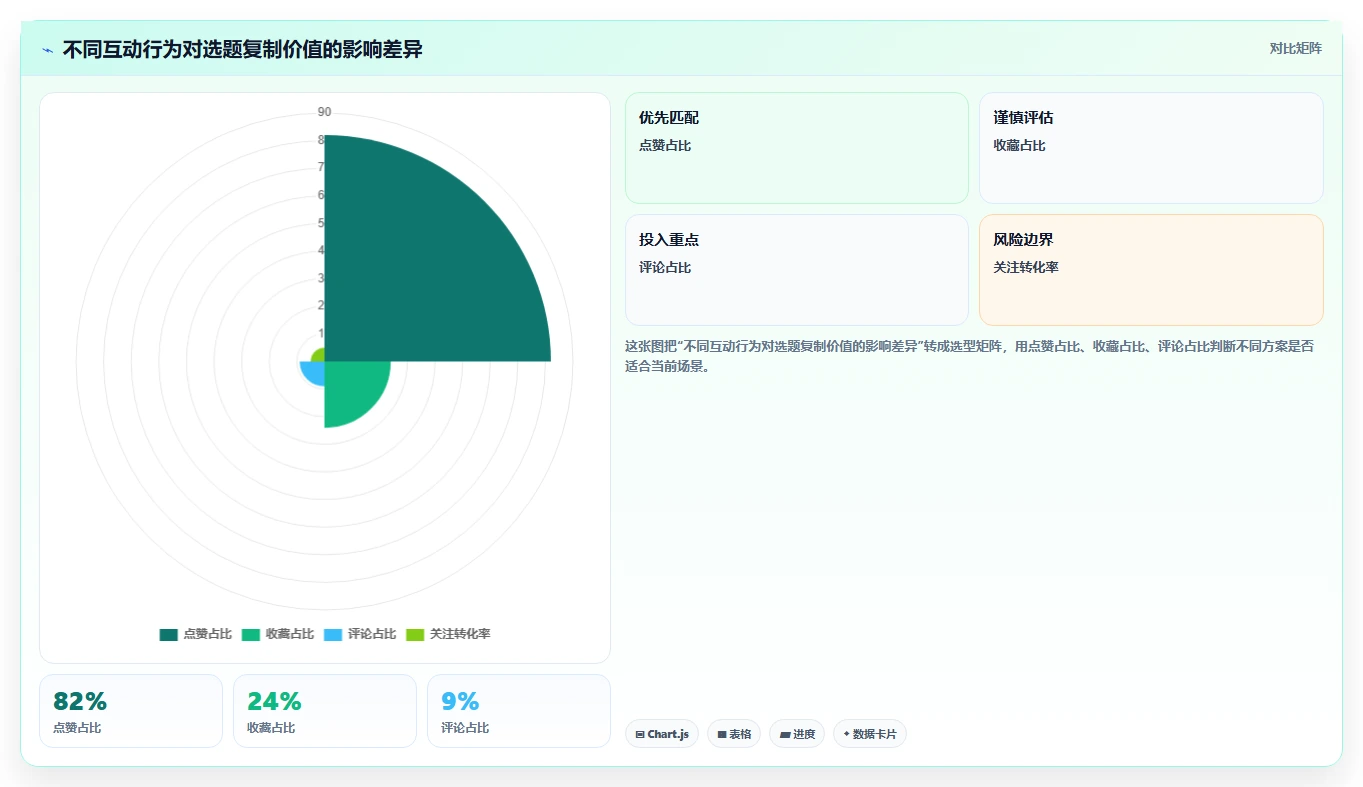
Task: Click the 82% 点赞占比 stat card
Action: (131, 711)
